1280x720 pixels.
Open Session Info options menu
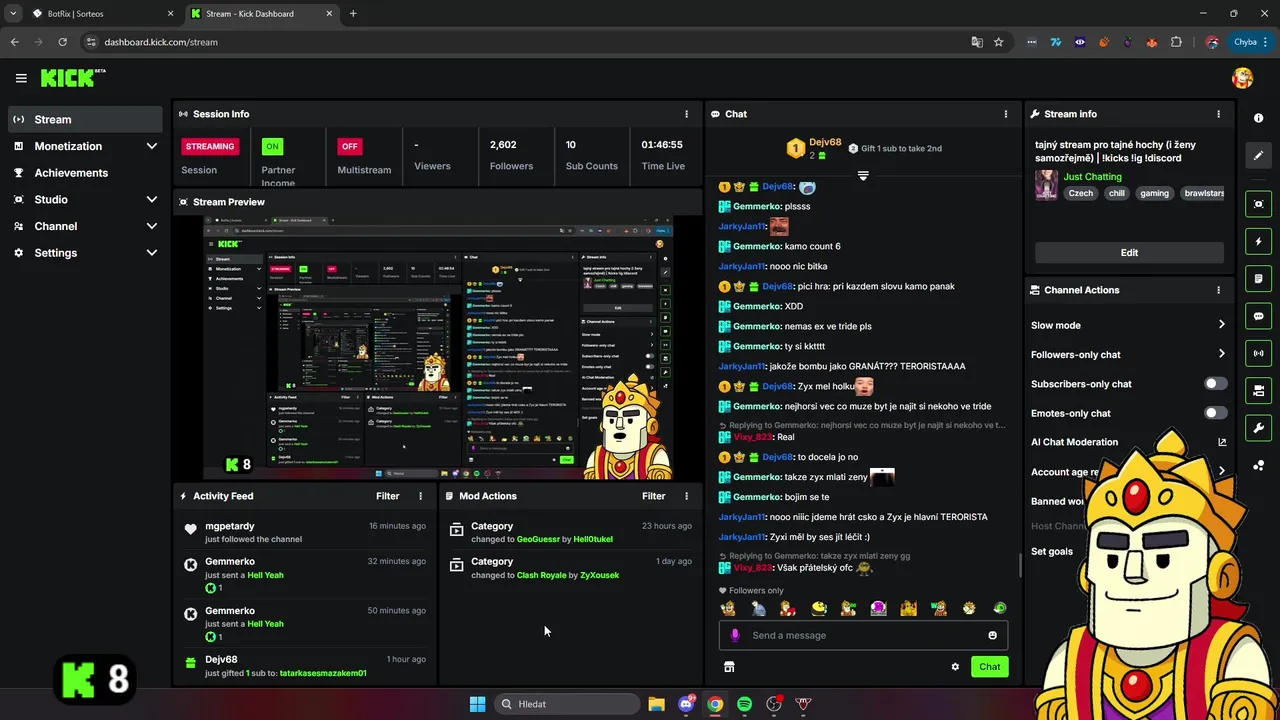[x=686, y=114]
